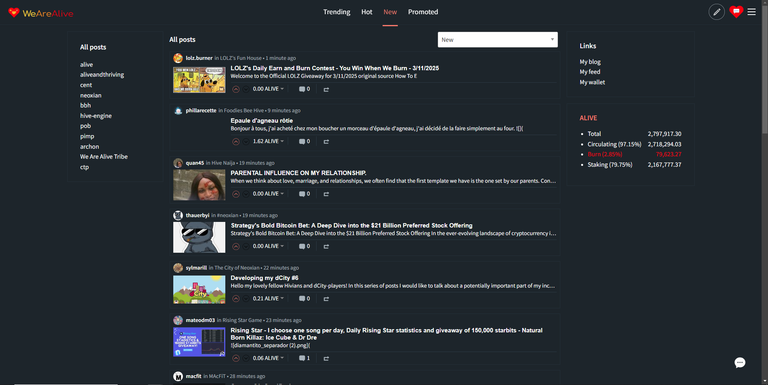The width and height of the screenshot is (768, 385).
Task: Reblog the Epaule d'agneau rôtie post
Action: pos(326,142)
